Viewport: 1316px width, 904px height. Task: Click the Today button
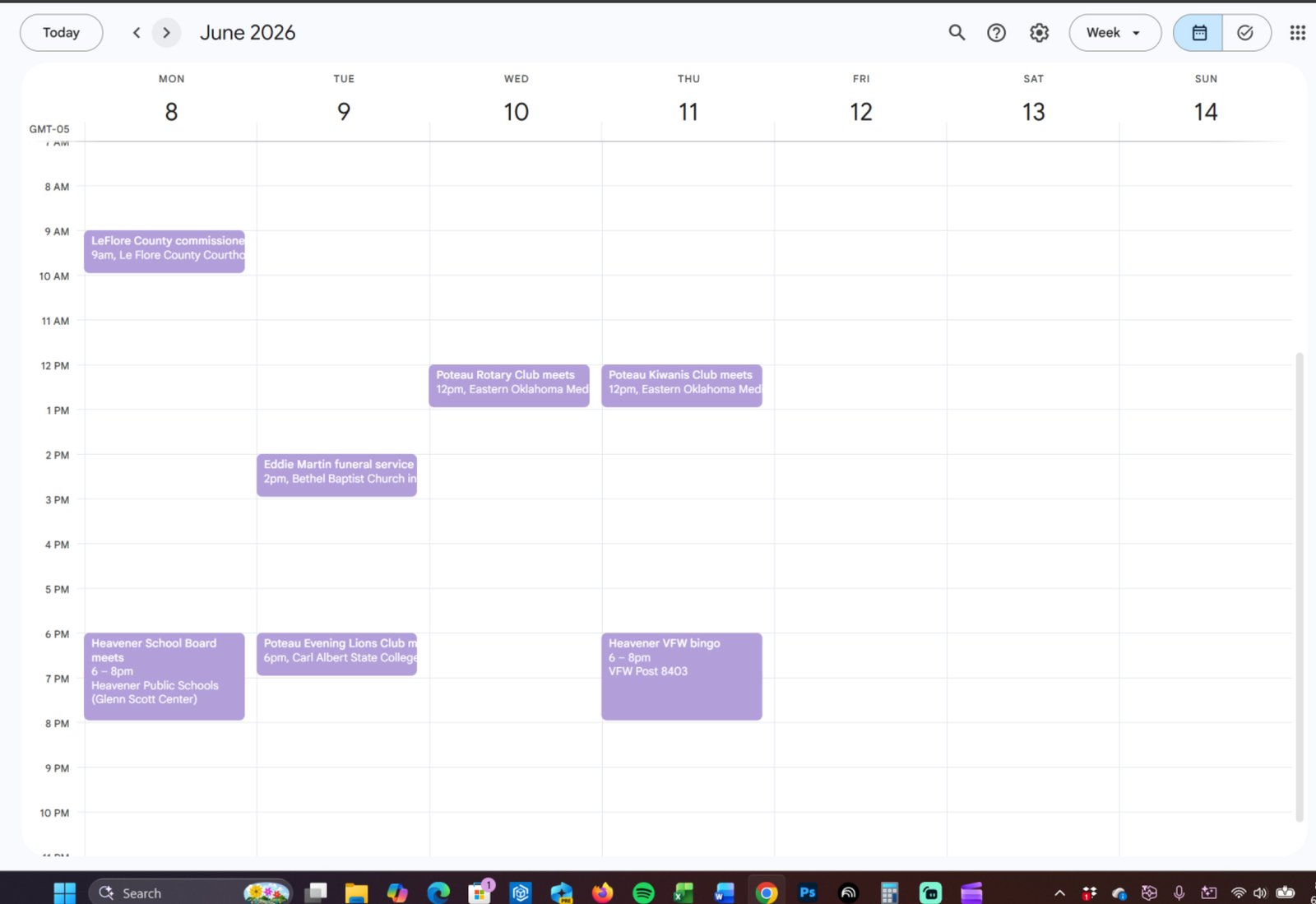click(x=61, y=33)
